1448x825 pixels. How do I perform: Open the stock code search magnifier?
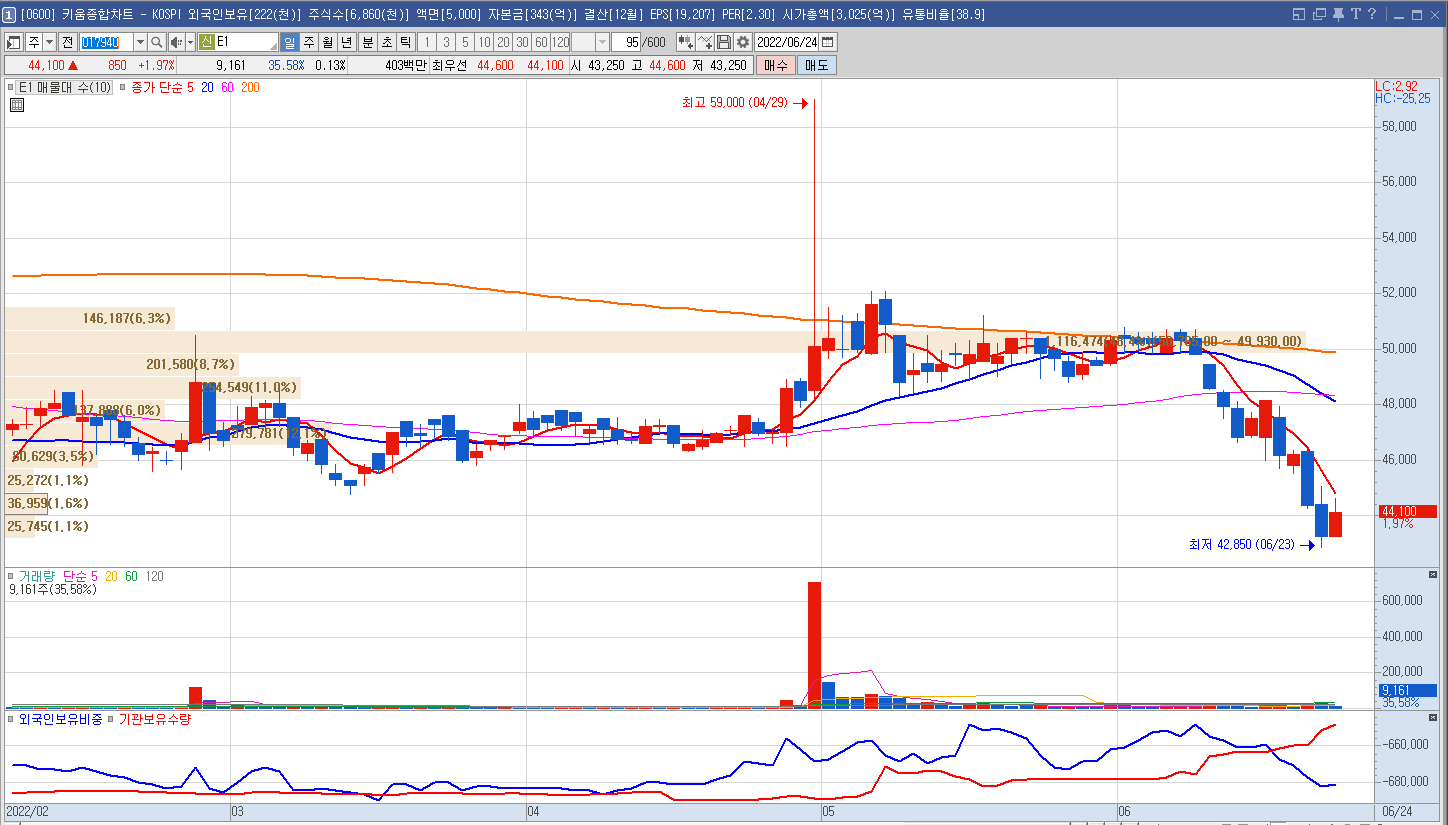pyautogui.click(x=157, y=42)
